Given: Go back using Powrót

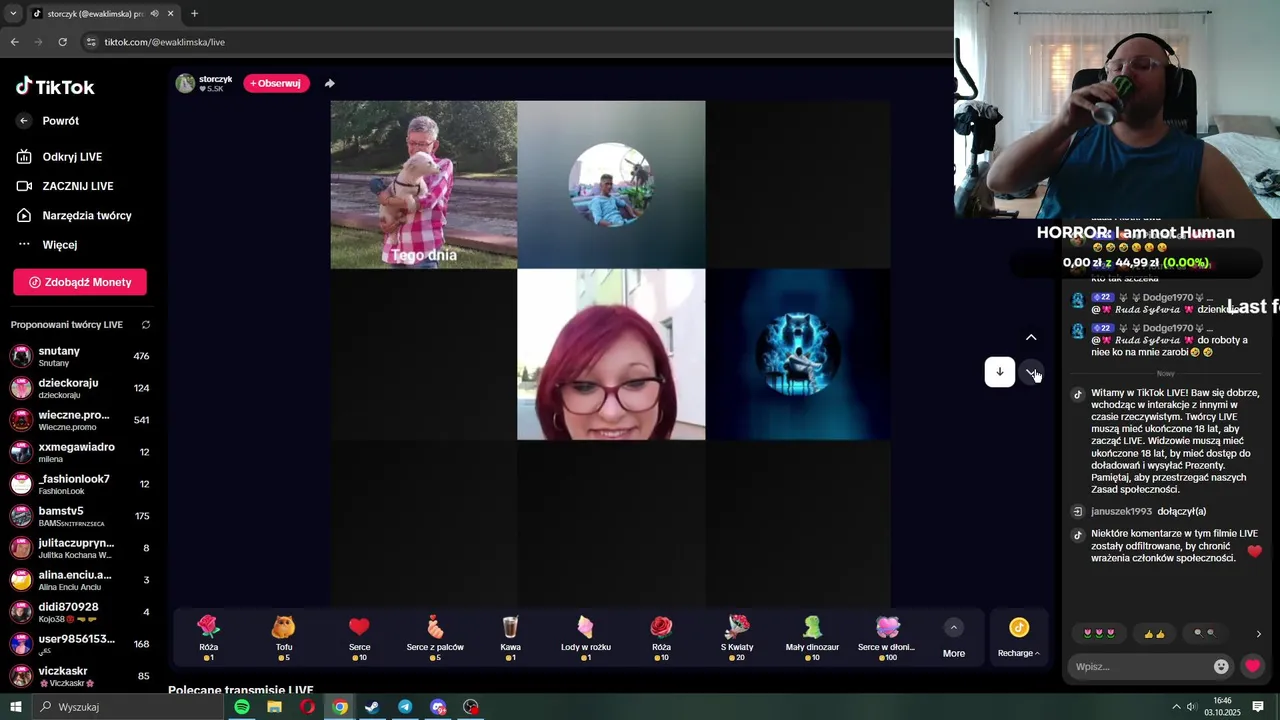Looking at the screenshot, I should [48, 121].
